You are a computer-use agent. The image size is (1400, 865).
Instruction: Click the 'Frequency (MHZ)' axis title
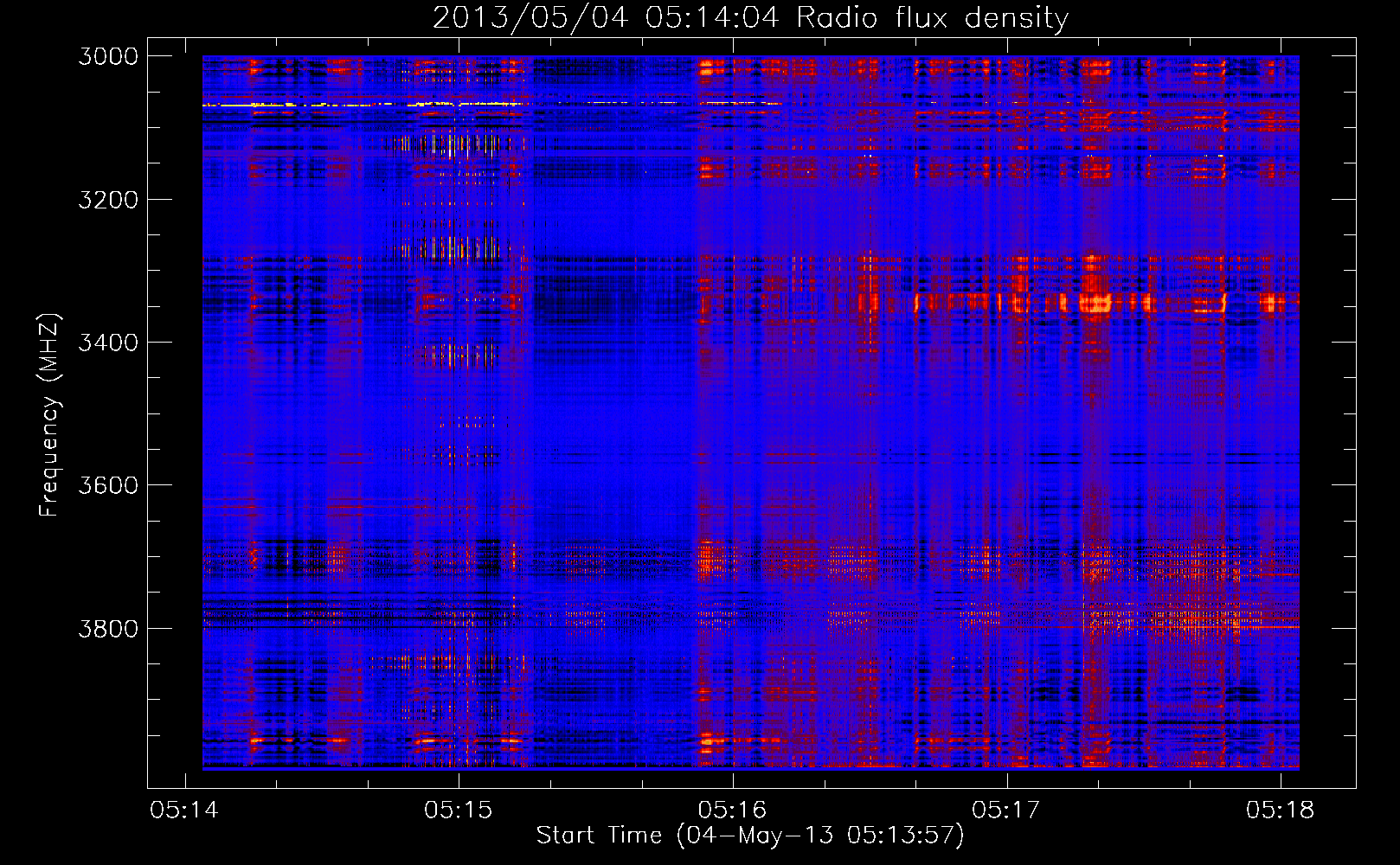[50, 414]
